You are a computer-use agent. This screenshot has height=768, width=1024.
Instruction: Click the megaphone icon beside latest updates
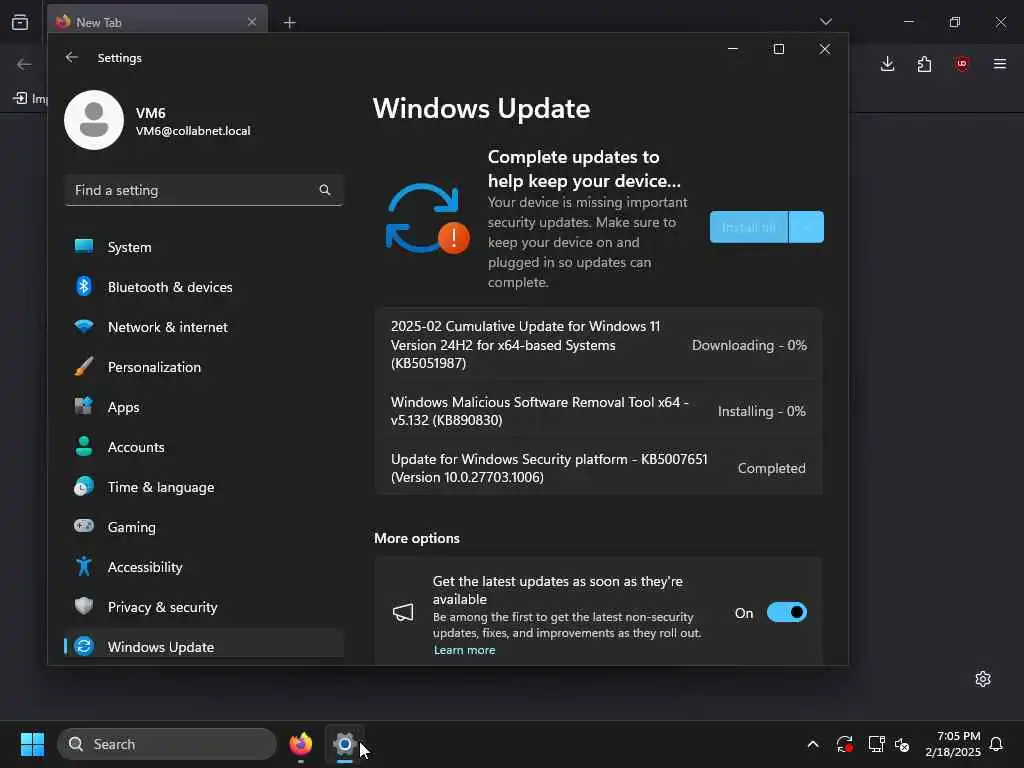[x=403, y=613]
